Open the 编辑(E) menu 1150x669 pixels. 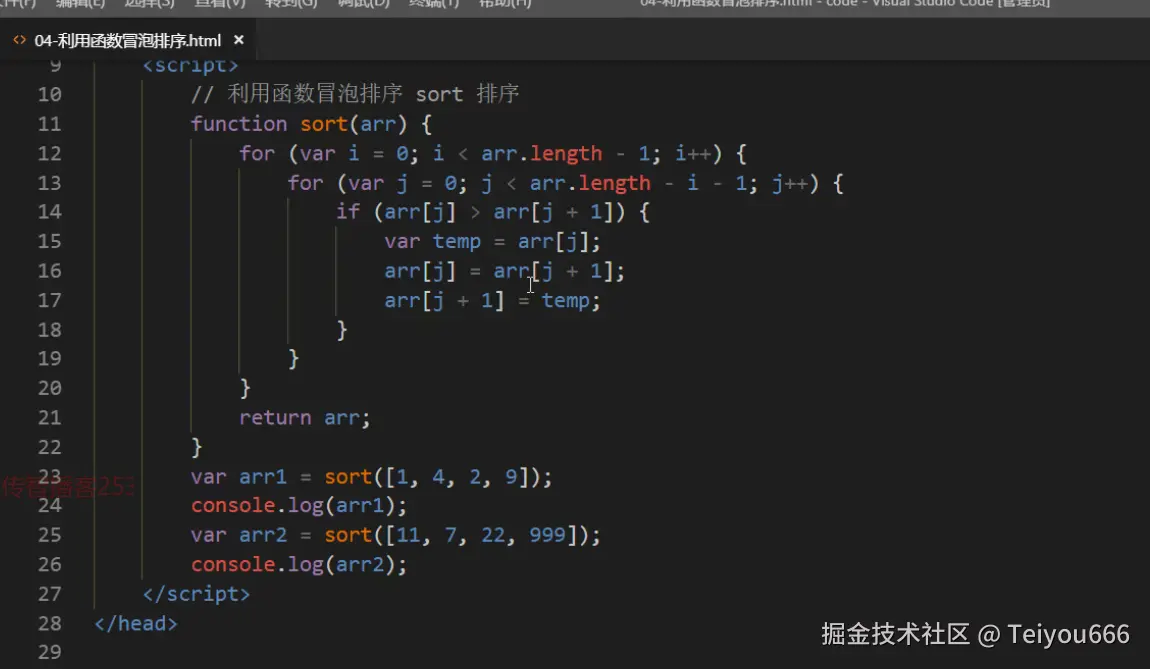80,4
